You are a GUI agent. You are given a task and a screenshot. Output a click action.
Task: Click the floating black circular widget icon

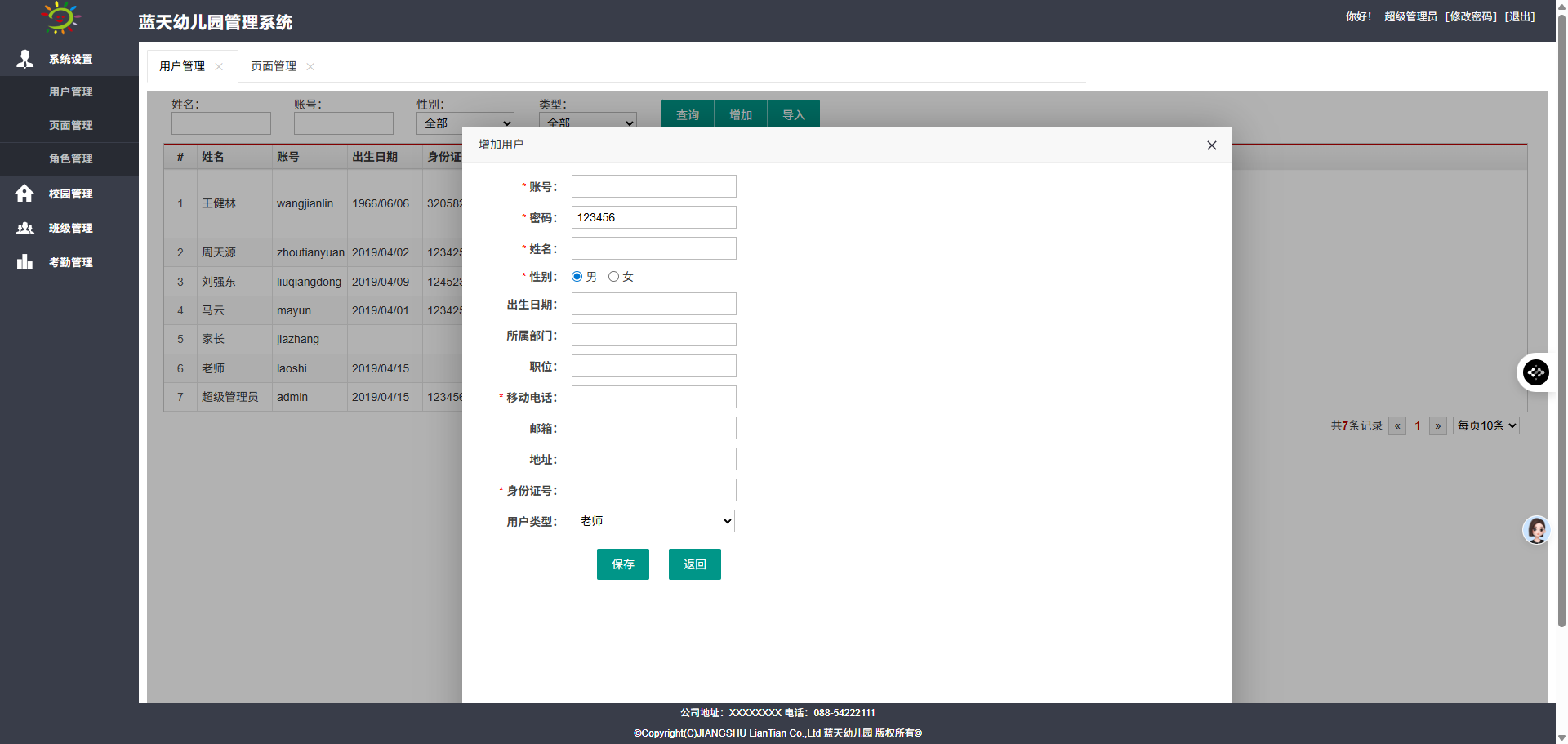click(x=1535, y=372)
